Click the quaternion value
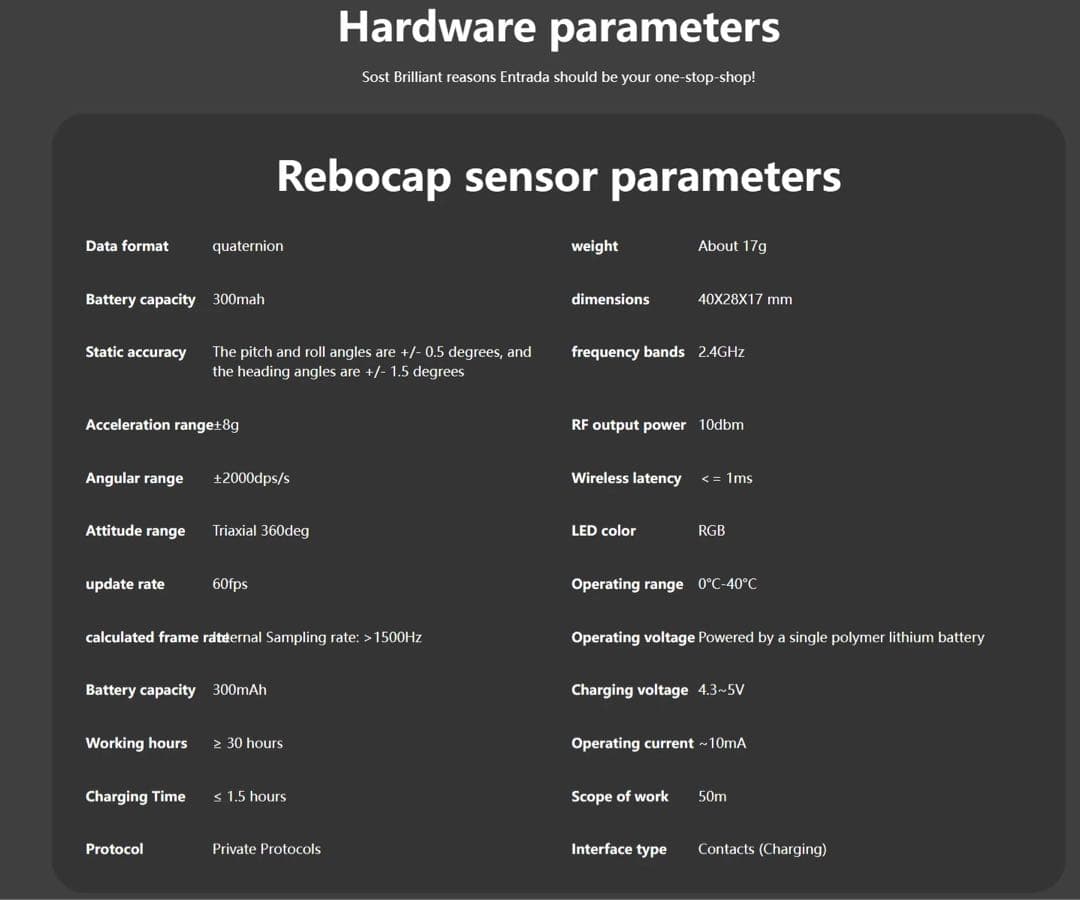Image resolution: width=1080 pixels, height=900 pixels. [x=247, y=246]
